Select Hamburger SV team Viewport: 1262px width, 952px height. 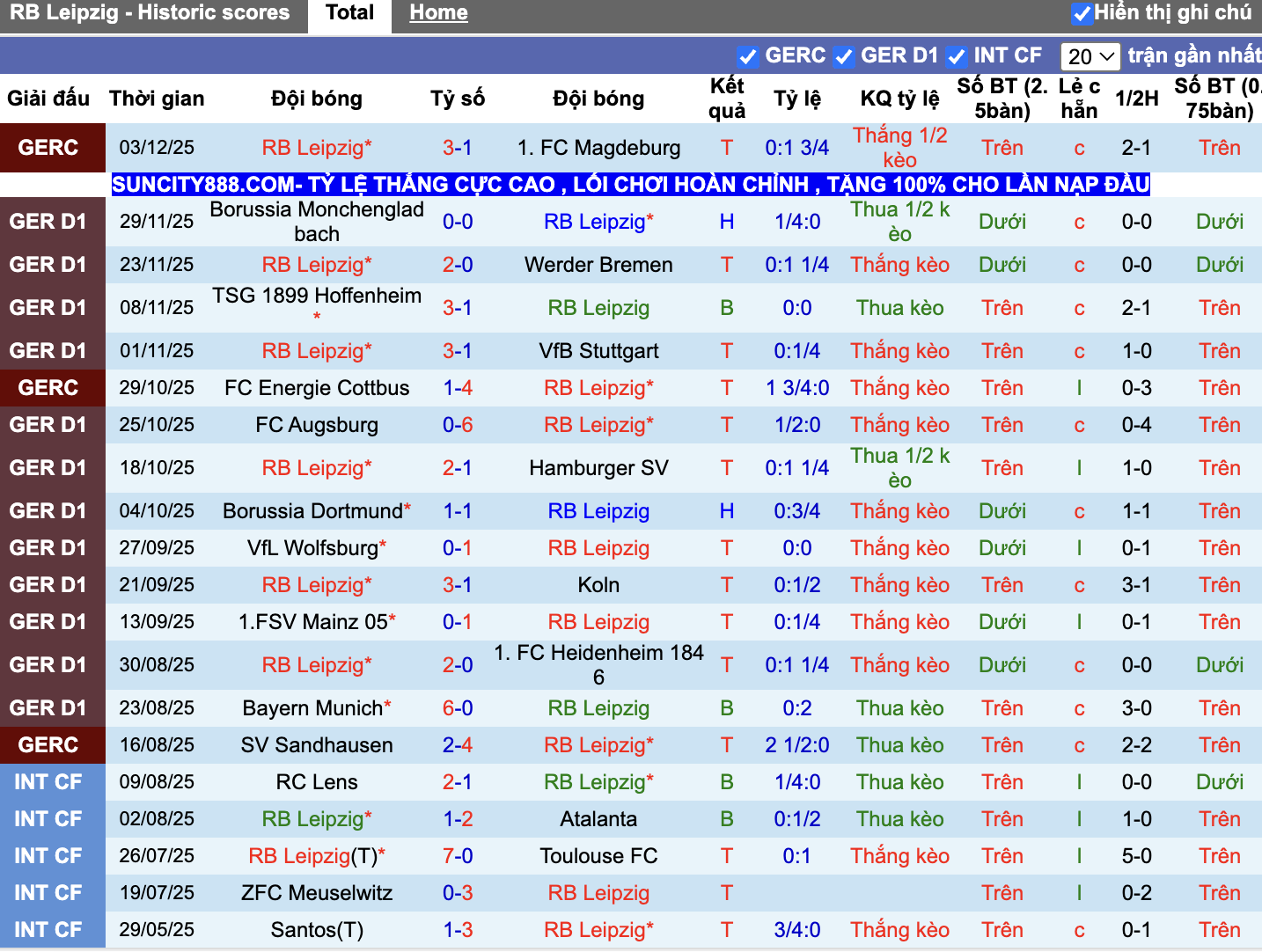tap(598, 468)
